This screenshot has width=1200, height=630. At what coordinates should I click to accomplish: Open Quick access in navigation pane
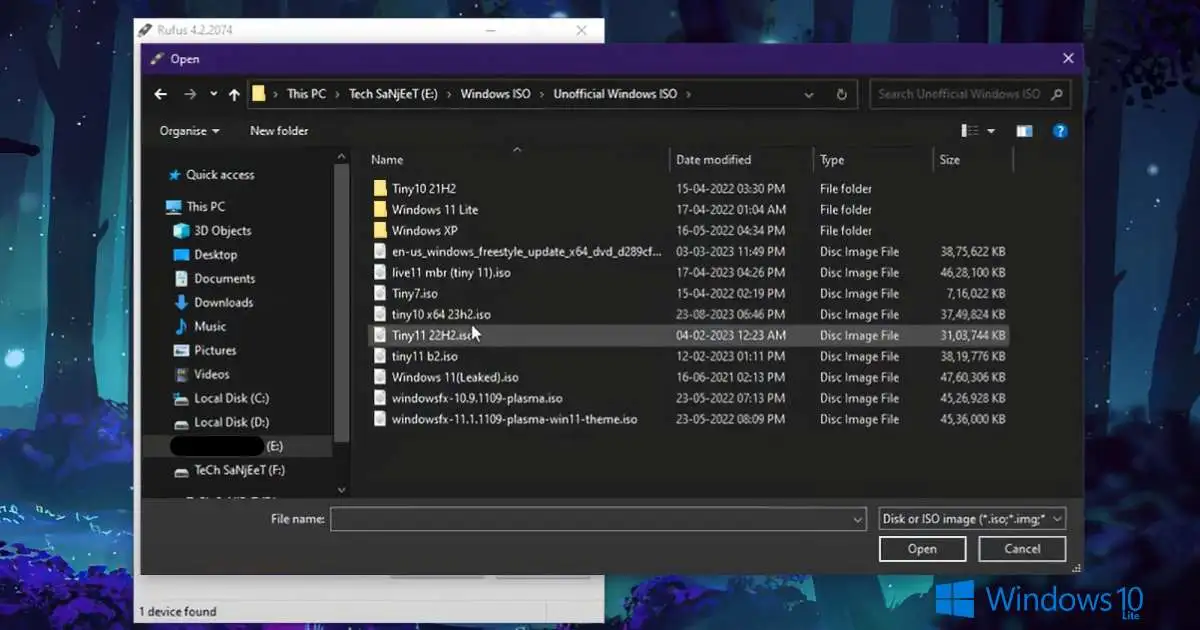[x=220, y=175]
